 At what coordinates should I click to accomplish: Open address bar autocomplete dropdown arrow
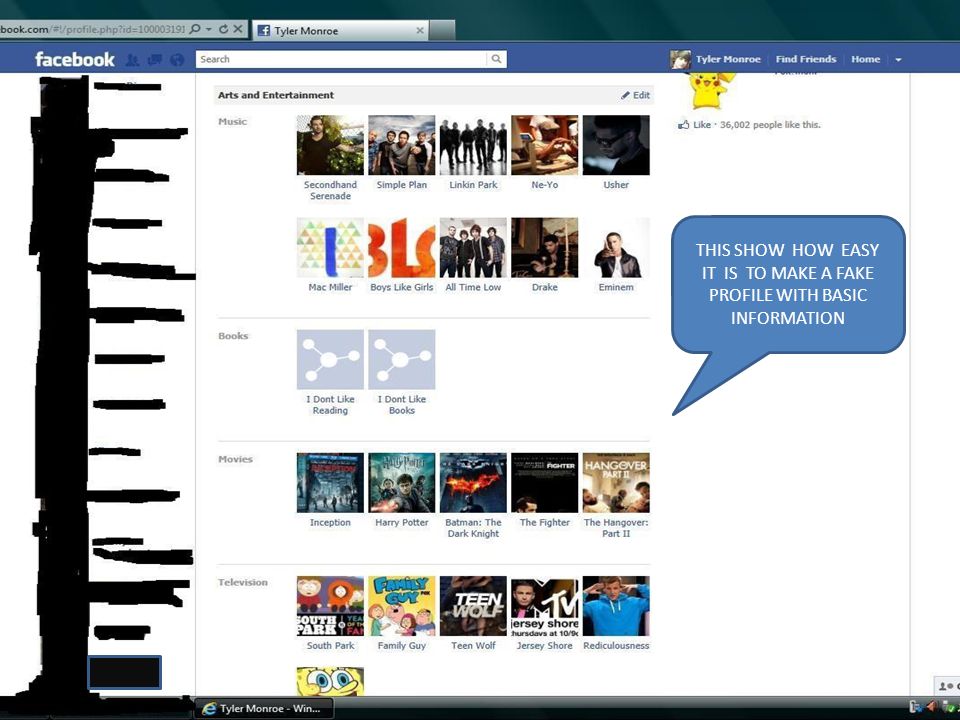click(x=209, y=29)
